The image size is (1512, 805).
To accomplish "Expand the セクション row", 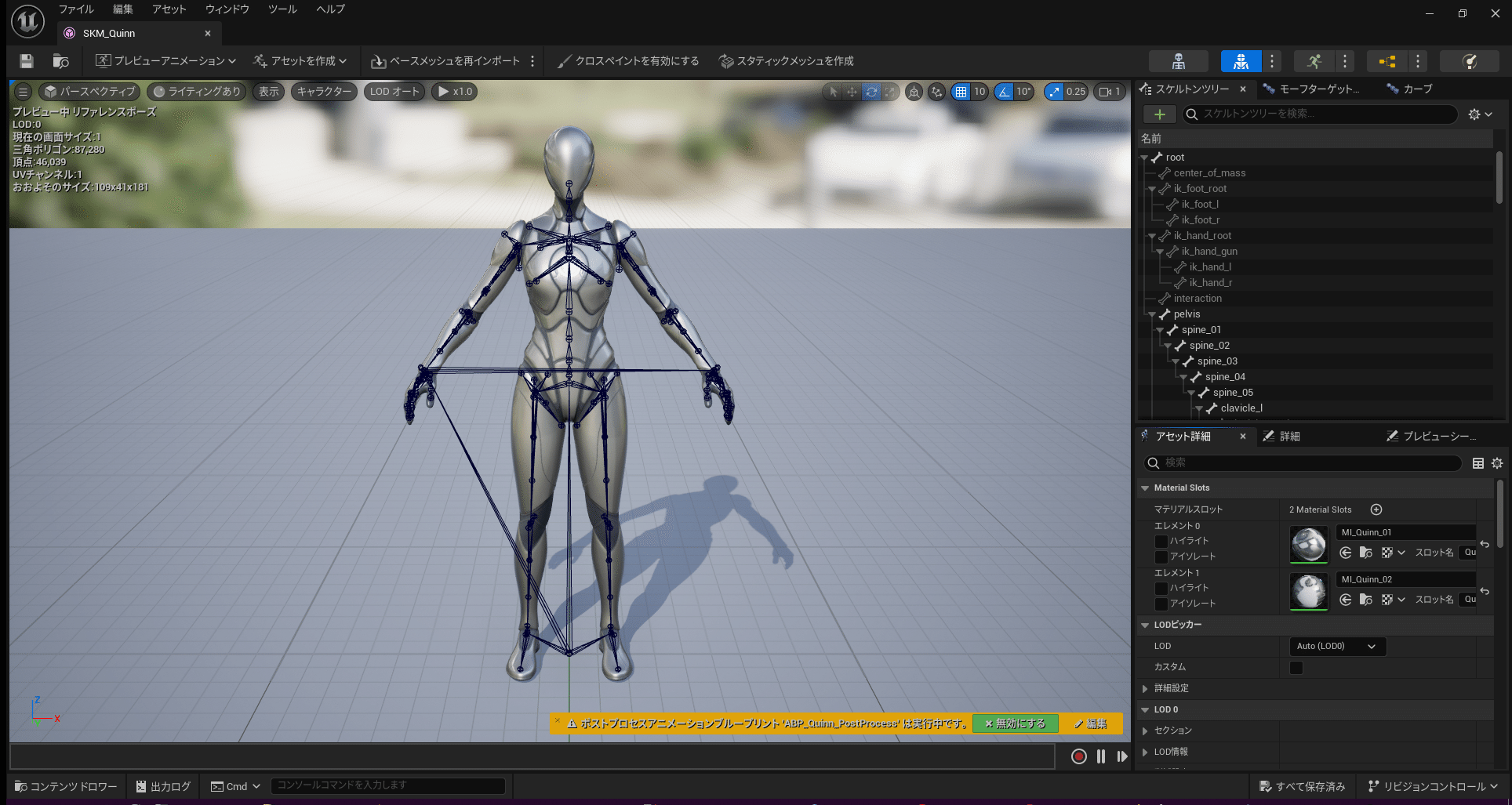I will point(1145,731).
